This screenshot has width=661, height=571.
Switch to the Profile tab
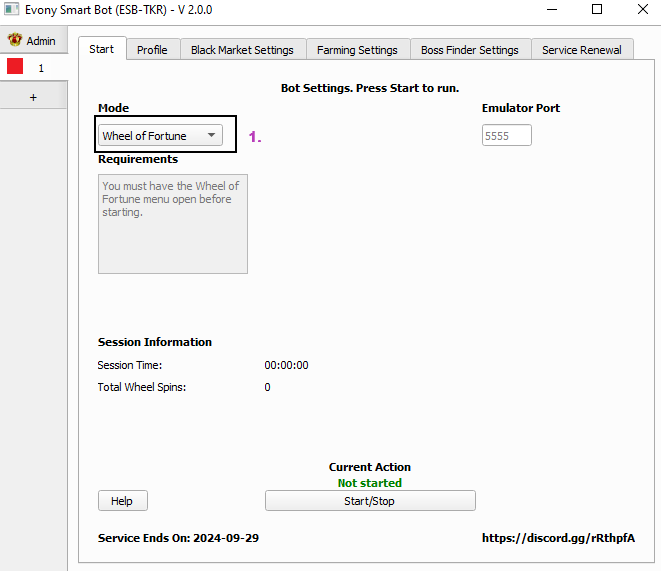click(x=153, y=50)
